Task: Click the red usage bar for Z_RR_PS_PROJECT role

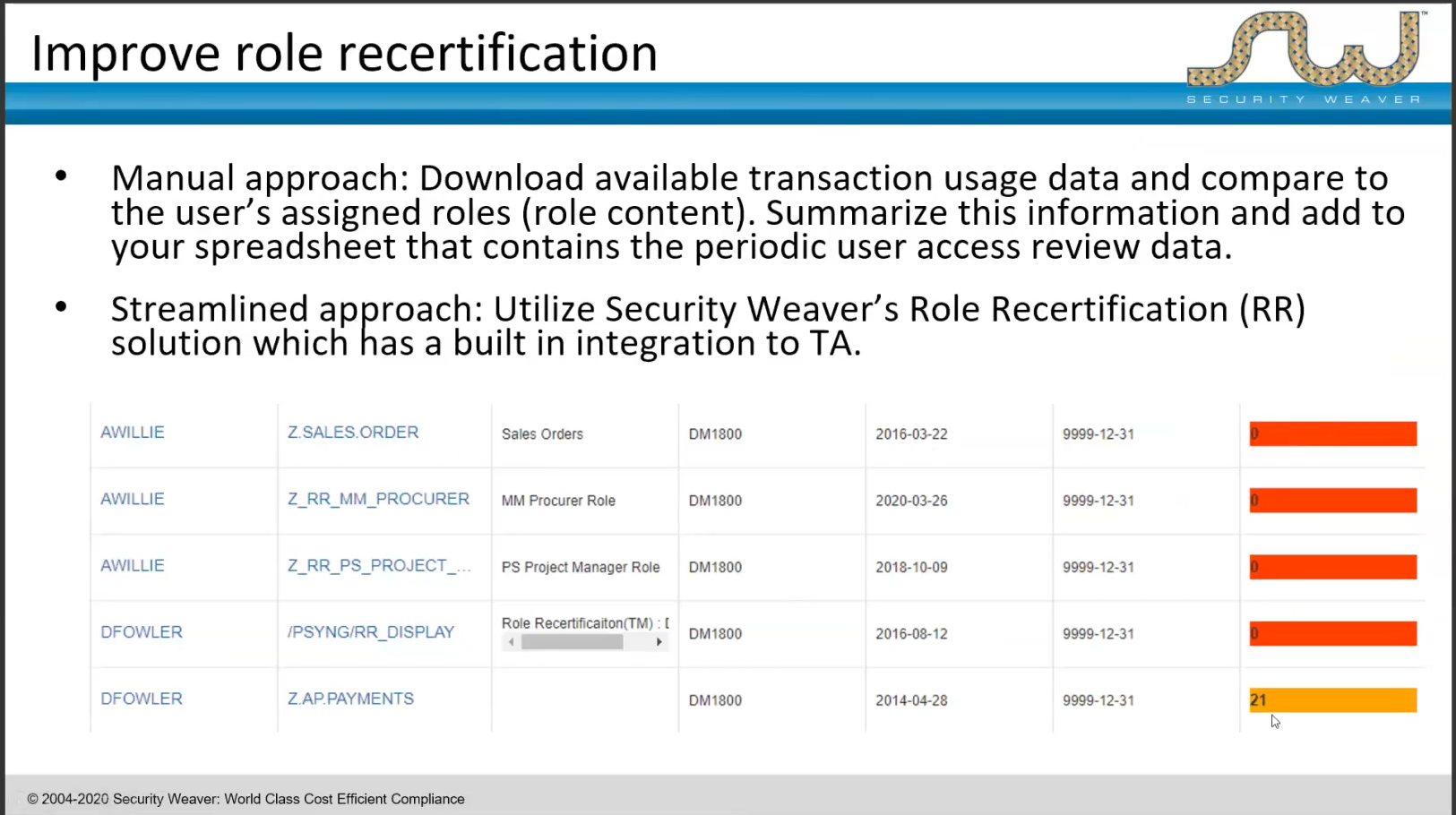Action: [x=1333, y=567]
